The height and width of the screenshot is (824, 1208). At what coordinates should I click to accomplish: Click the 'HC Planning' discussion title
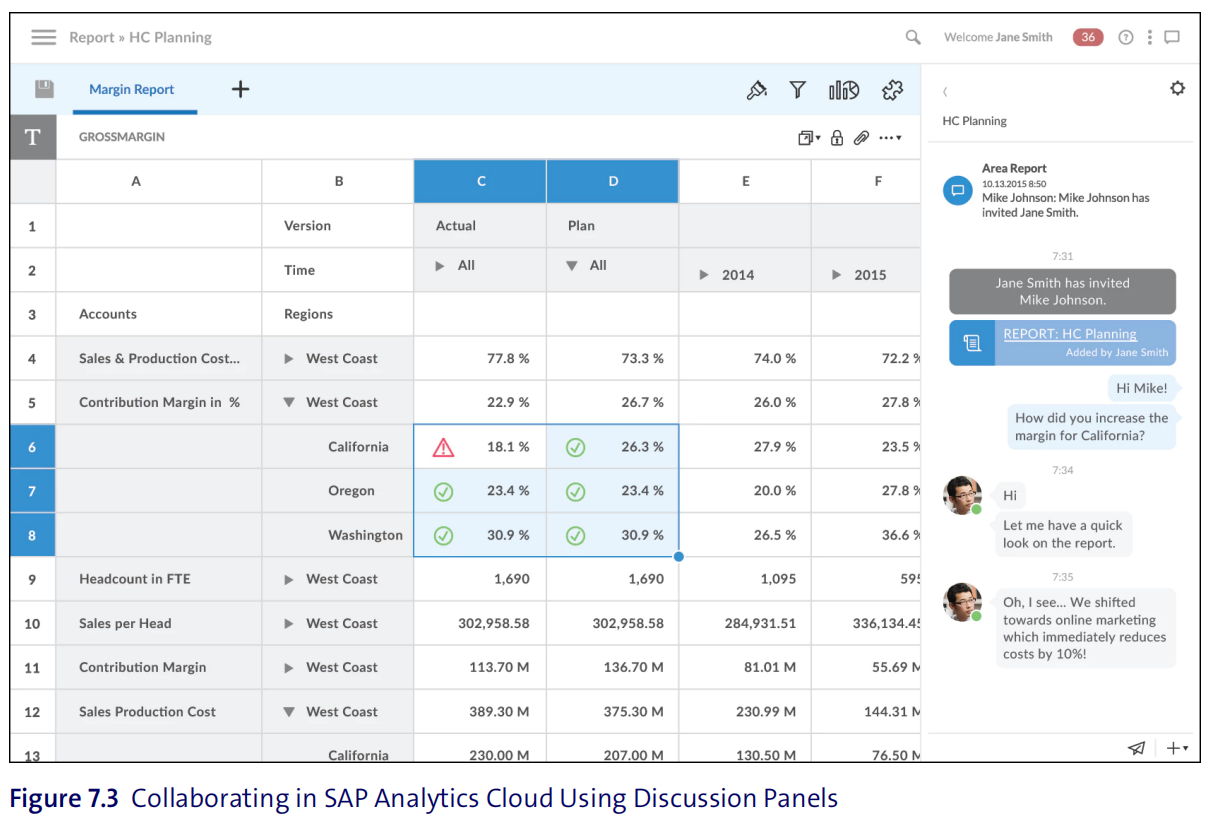[974, 121]
